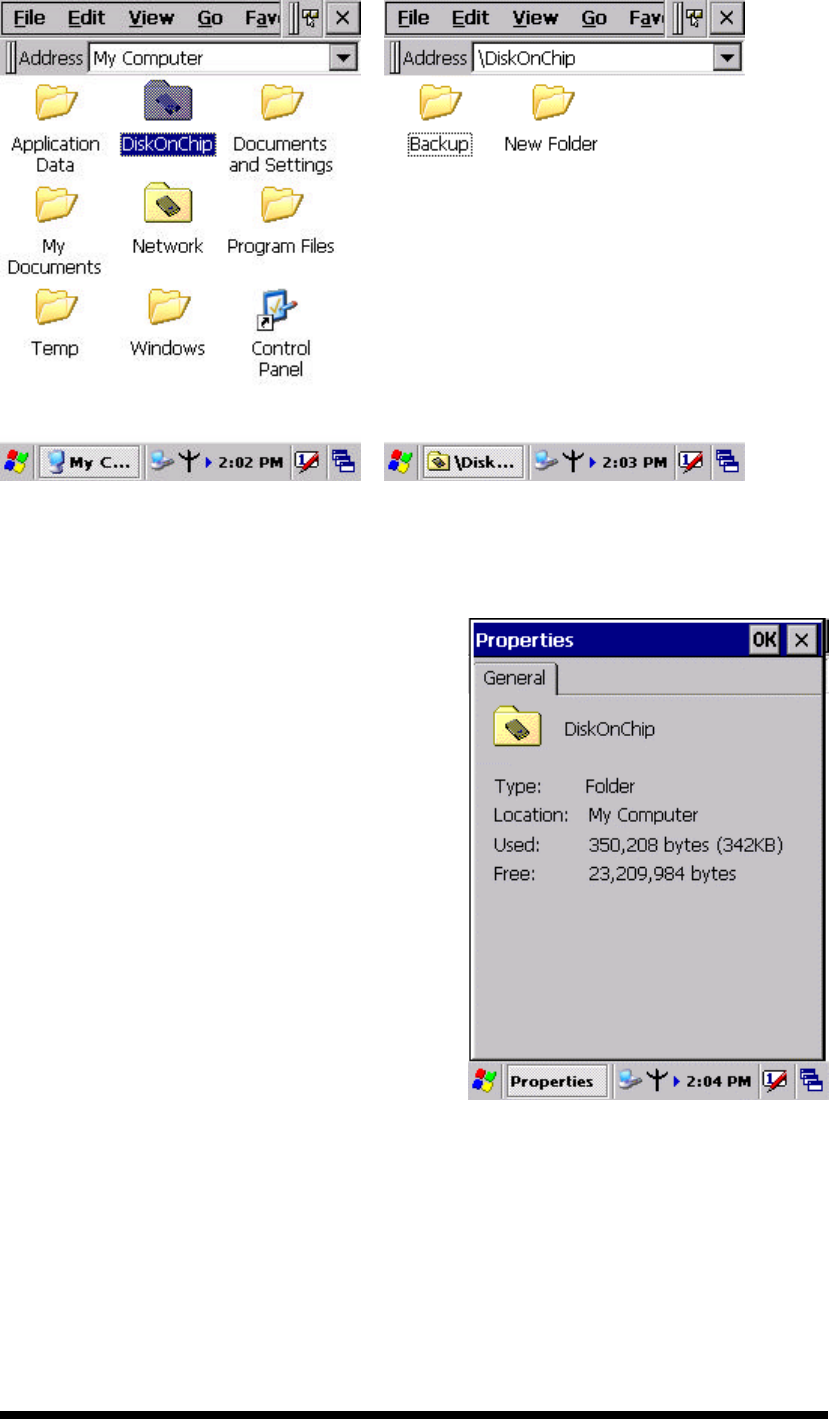The height and width of the screenshot is (1419, 829).
Task: Click the 2:04 PM clock
Action: pyautogui.click(x=718, y=1081)
